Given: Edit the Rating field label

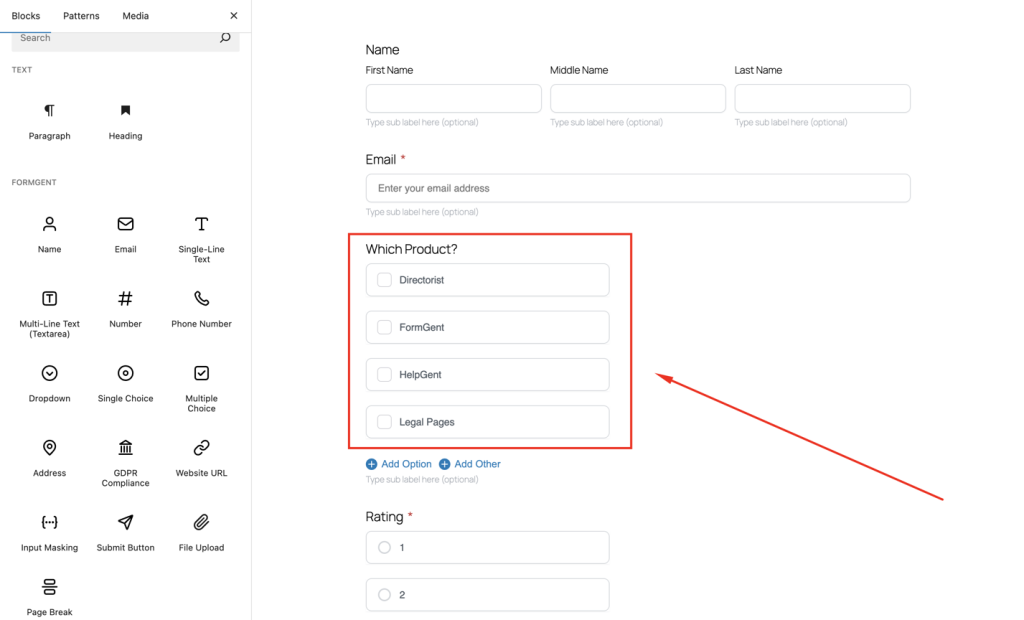Looking at the screenshot, I should tap(384, 517).
